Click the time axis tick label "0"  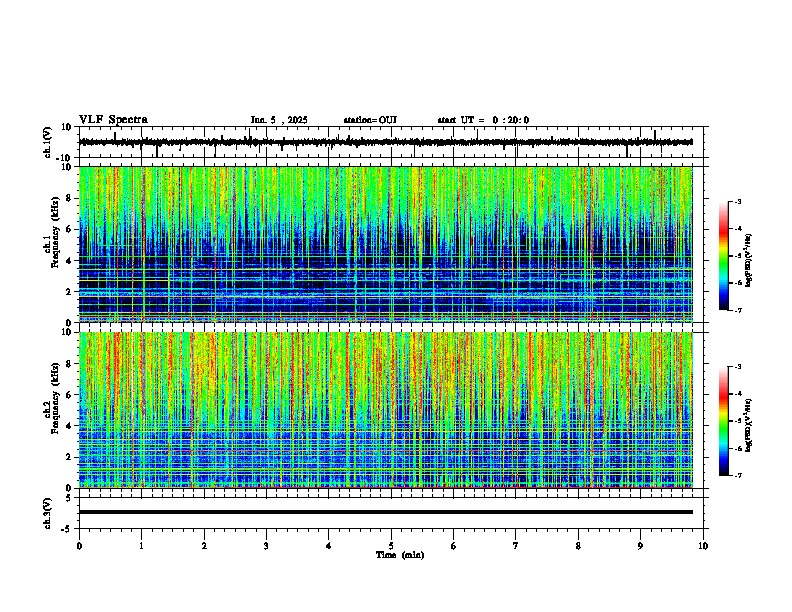[79, 546]
